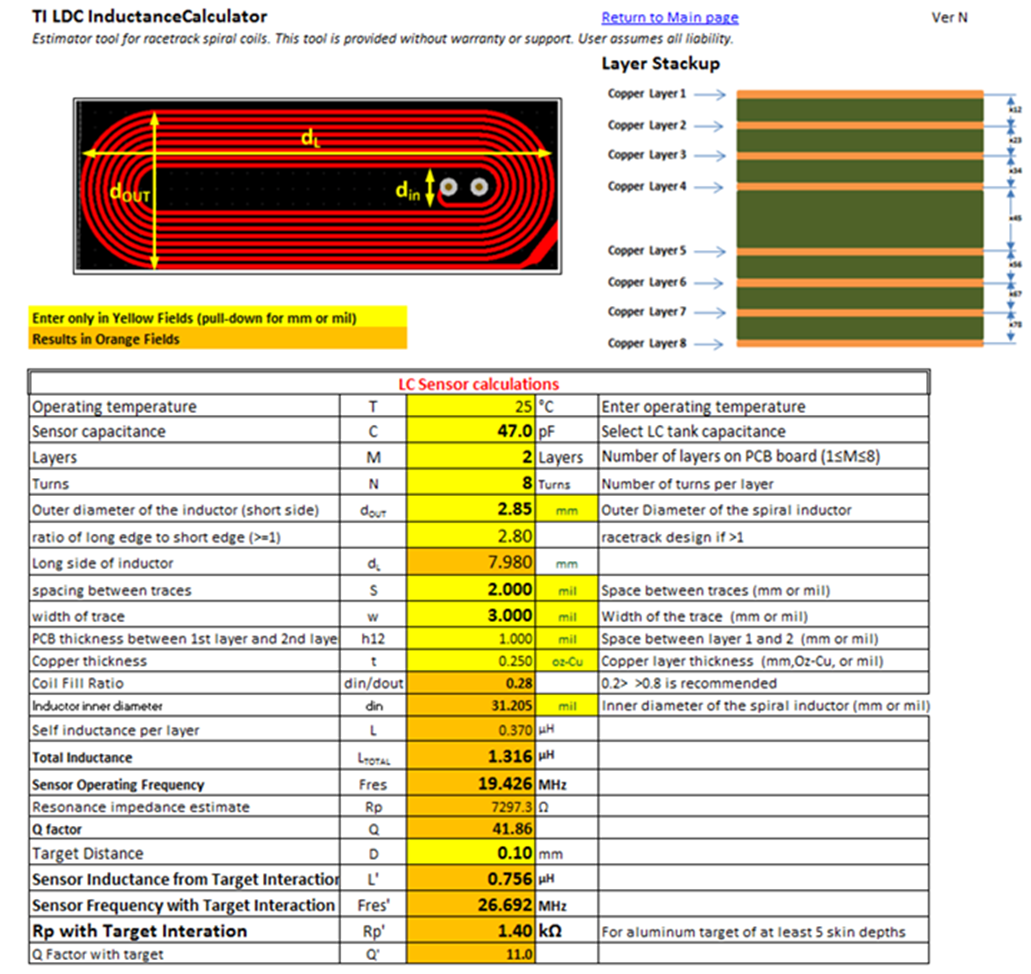Click the LC Sensor calculations header

point(478,382)
